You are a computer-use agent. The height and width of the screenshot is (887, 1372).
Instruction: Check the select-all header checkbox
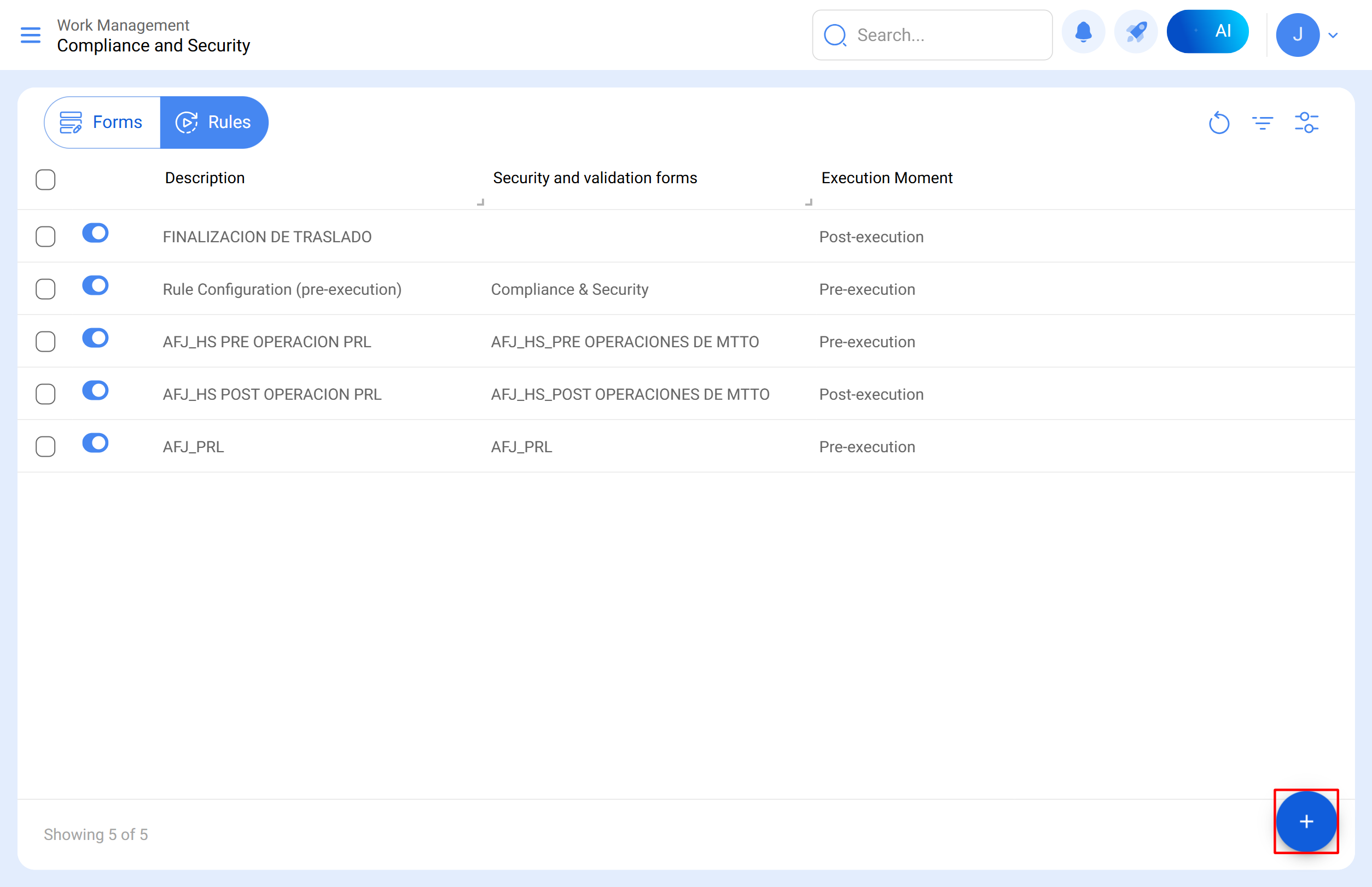pos(45,180)
